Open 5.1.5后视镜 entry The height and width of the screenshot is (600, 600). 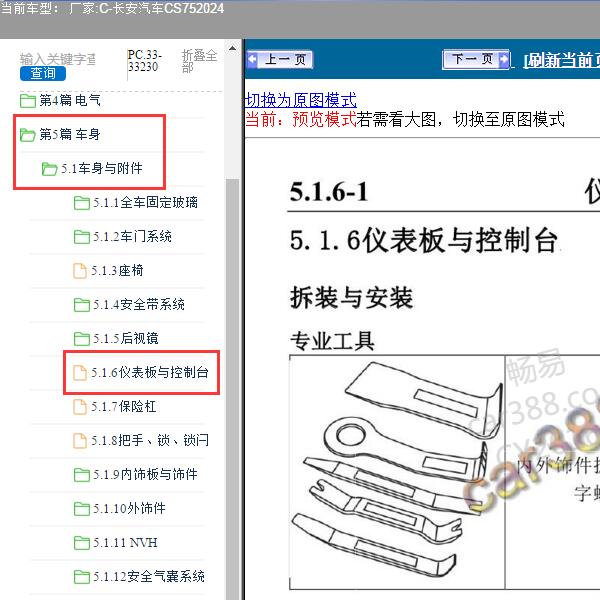[126, 339]
